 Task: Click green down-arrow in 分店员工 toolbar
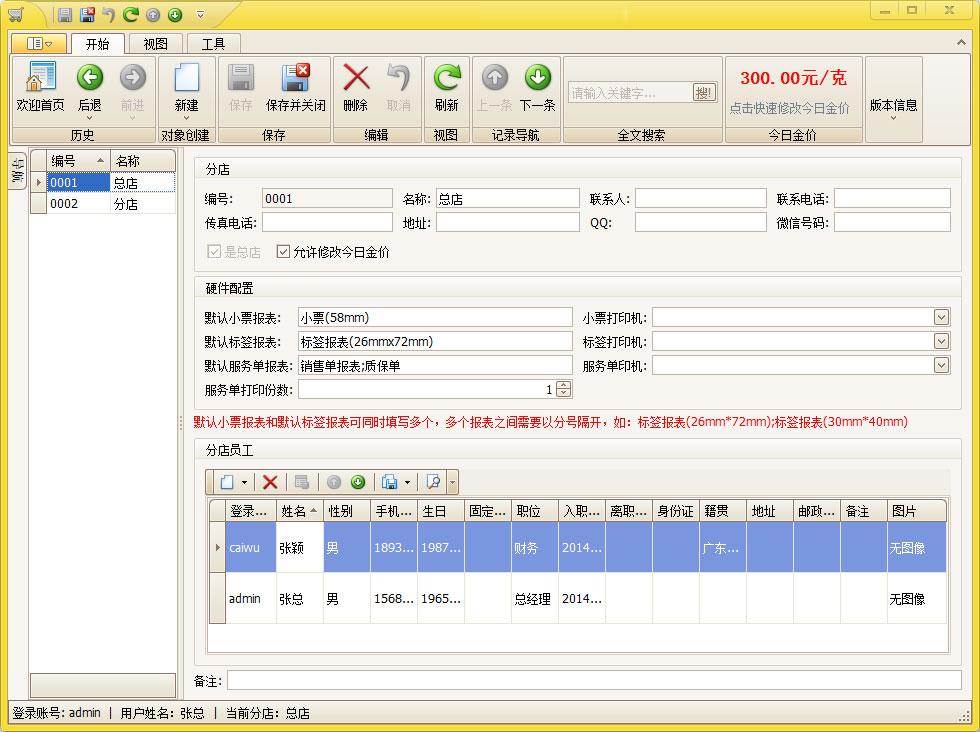(358, 482)
